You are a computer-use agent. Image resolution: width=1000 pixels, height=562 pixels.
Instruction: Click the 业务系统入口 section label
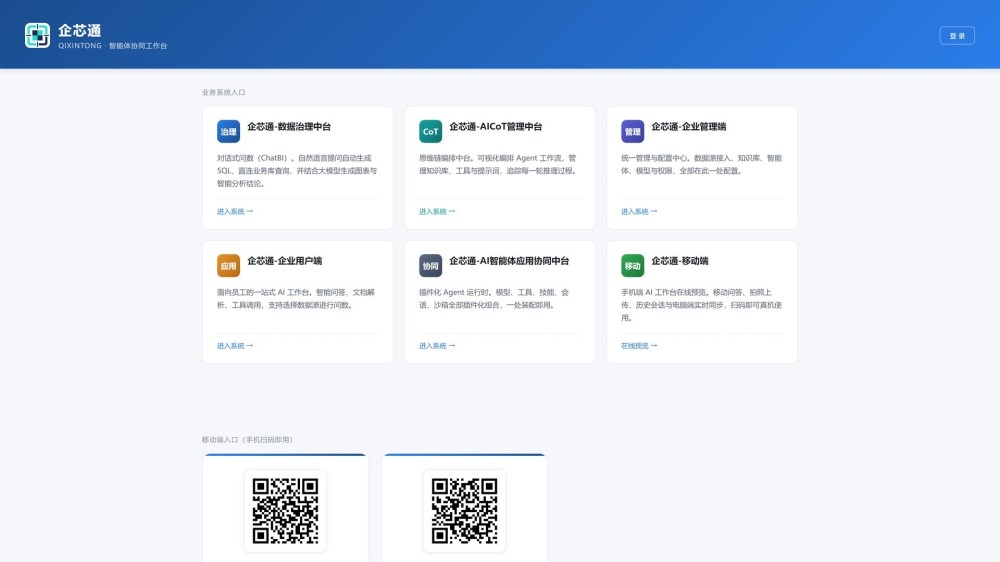coord(223,92)
